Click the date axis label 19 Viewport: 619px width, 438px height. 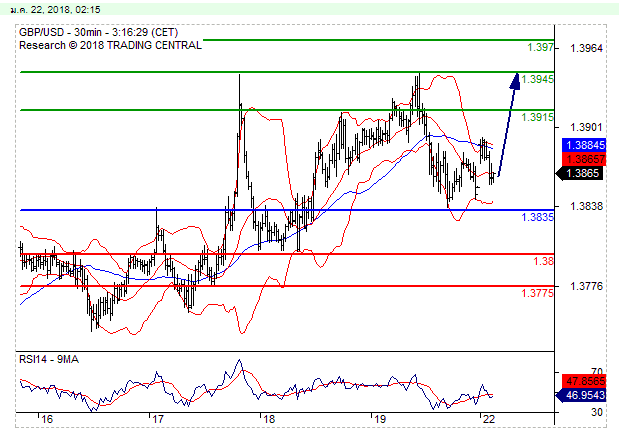(x=380, y=419)
